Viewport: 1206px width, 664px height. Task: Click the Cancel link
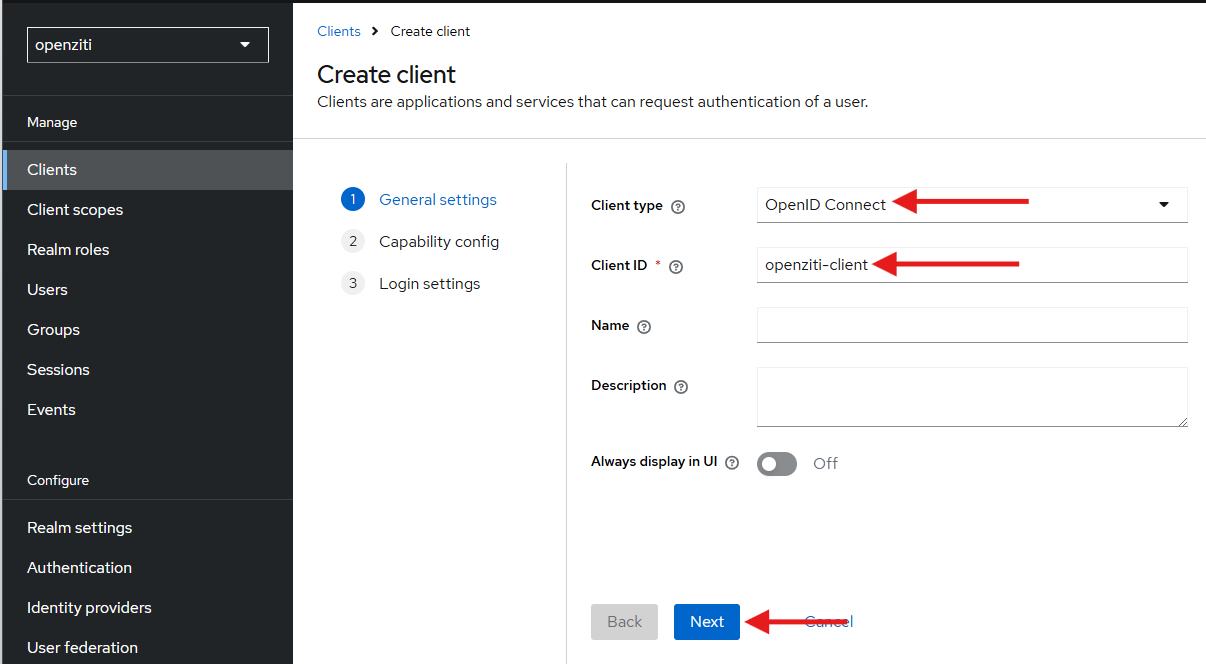click(828, 621)
